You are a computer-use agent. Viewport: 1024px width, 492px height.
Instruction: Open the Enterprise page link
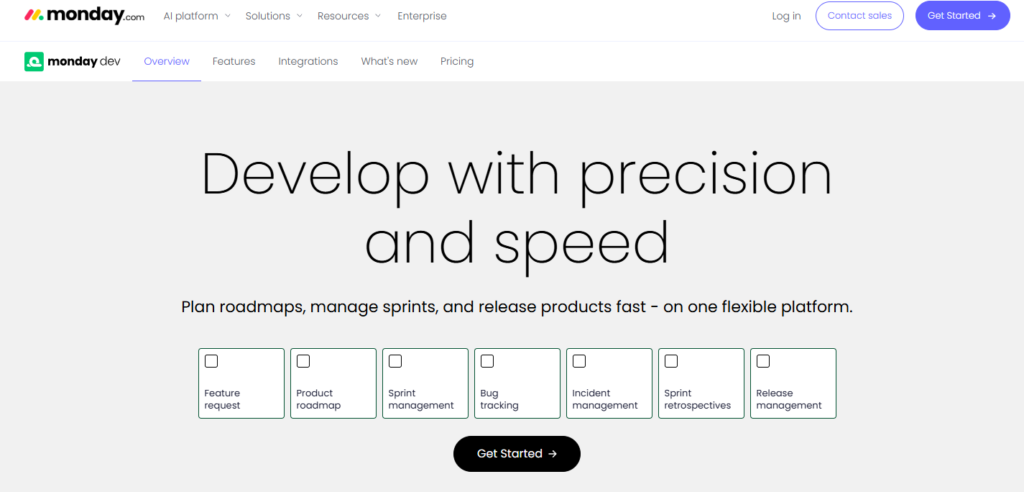coord(422,16)
